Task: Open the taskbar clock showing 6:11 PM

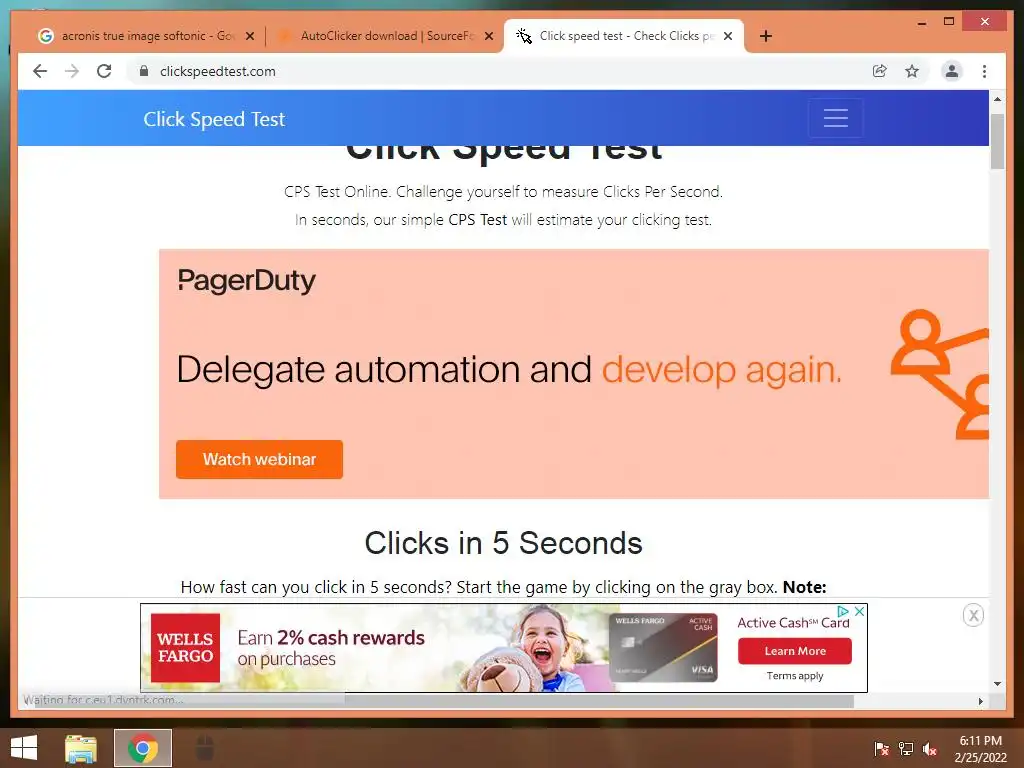Action: click(x=980, y=749)
